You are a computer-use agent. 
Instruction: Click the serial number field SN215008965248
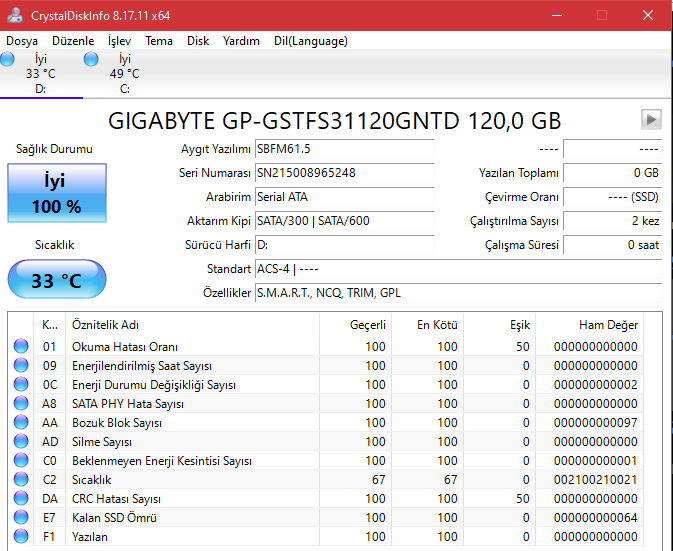pyautogui.click(x=344, y=173)
